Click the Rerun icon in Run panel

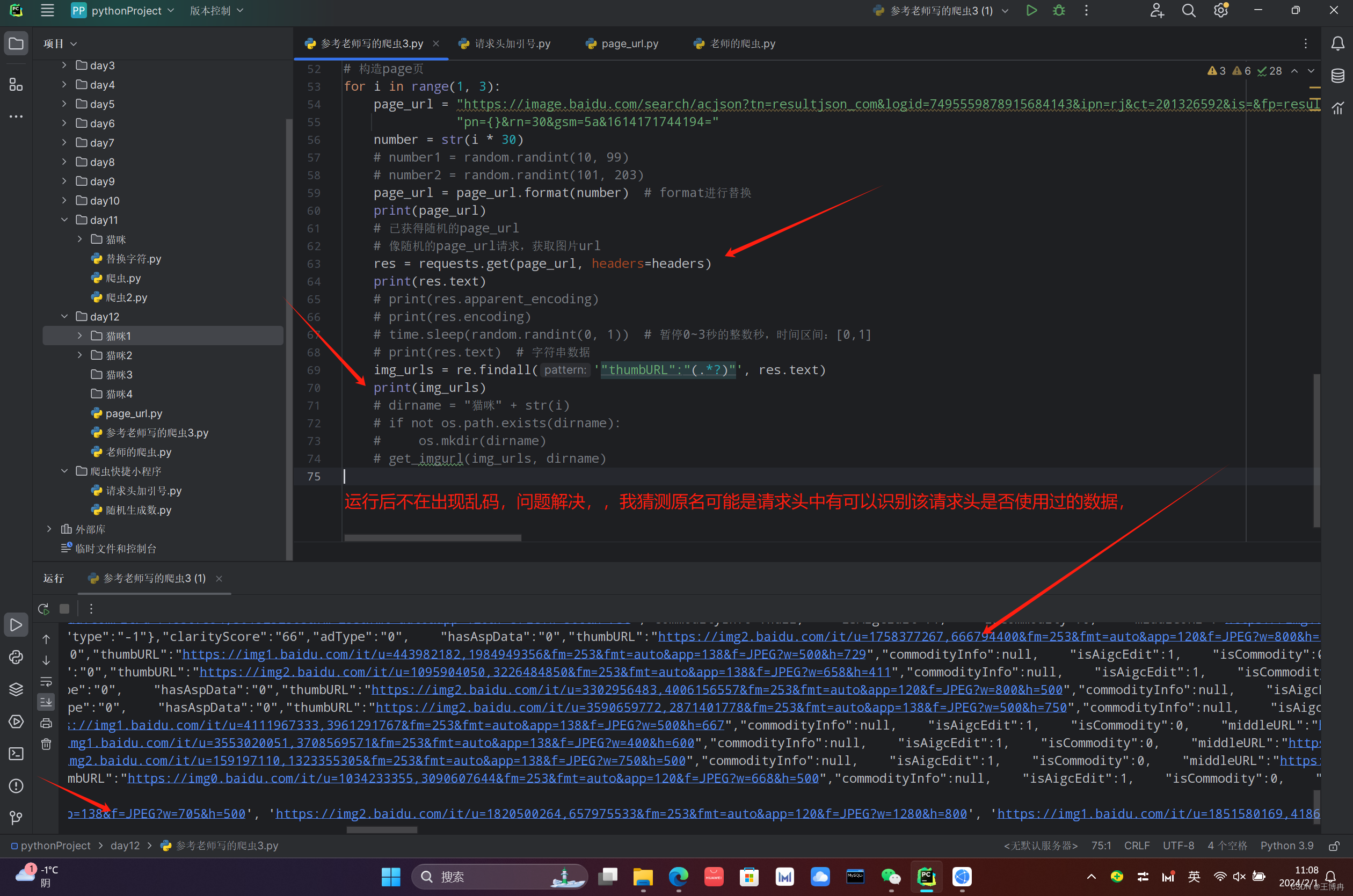43,609
